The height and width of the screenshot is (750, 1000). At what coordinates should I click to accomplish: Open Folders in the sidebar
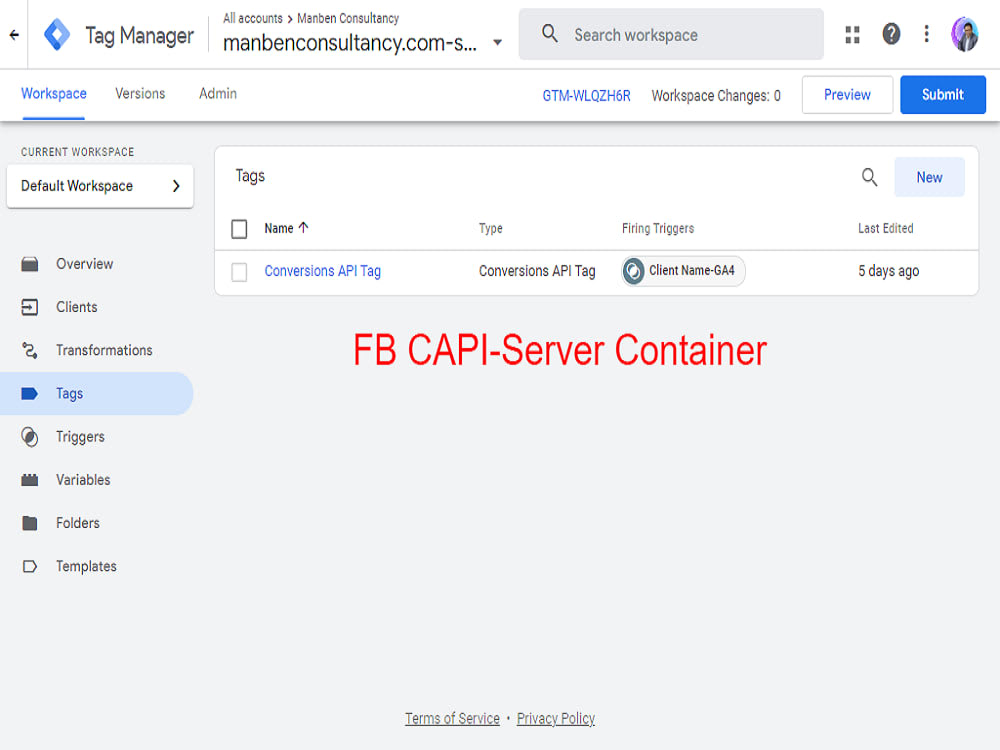[78, 523]
